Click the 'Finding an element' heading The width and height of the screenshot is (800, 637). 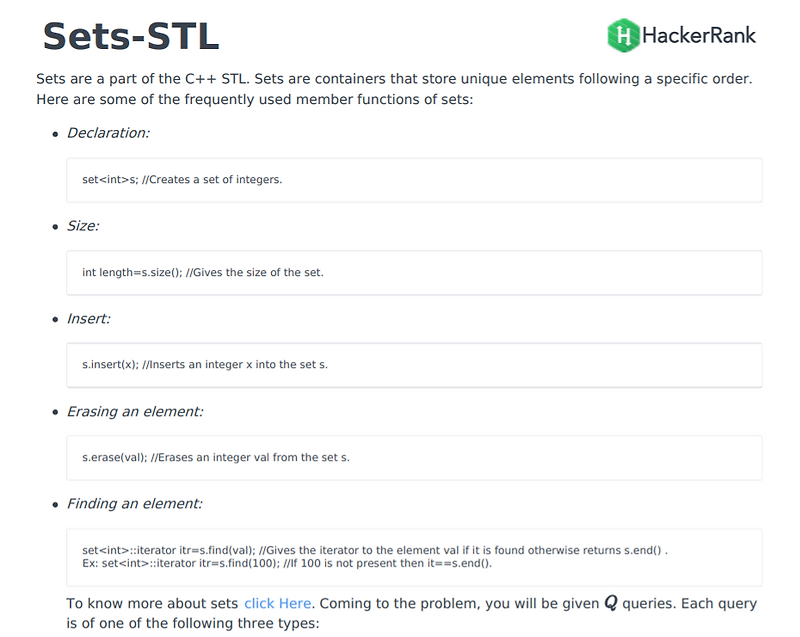coord(135,504)
